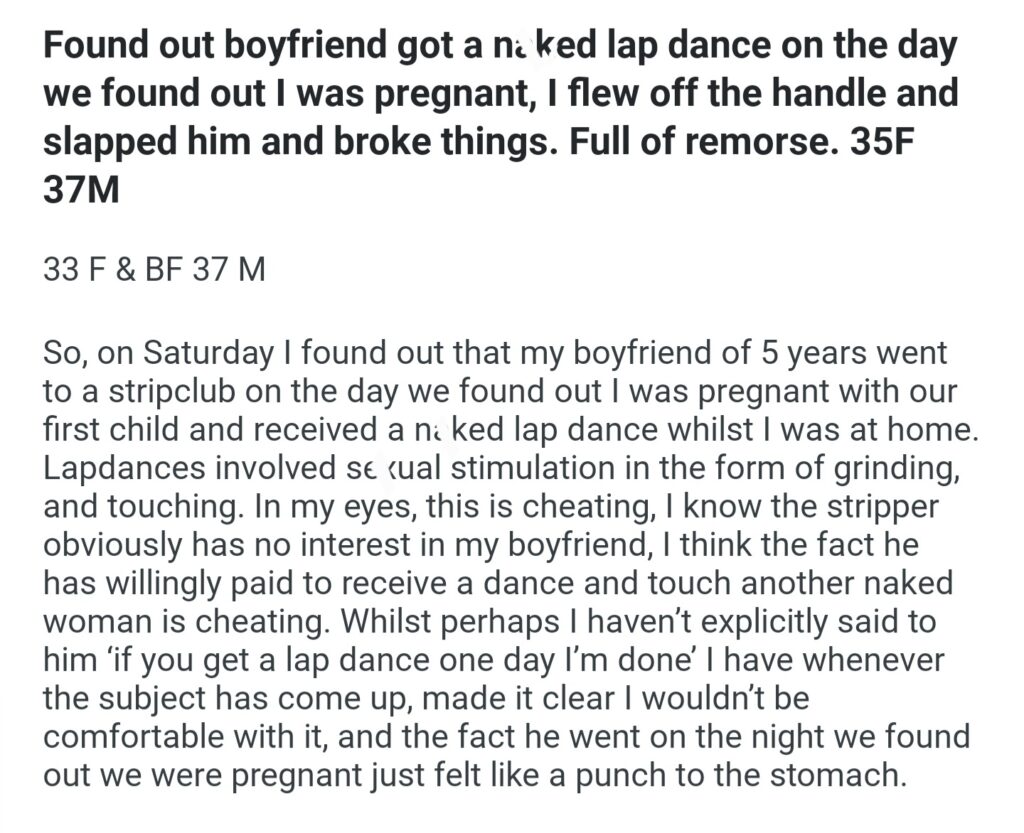Click '37M' at the title's end
Screen dimensions: 1024x833
point(81,187)
